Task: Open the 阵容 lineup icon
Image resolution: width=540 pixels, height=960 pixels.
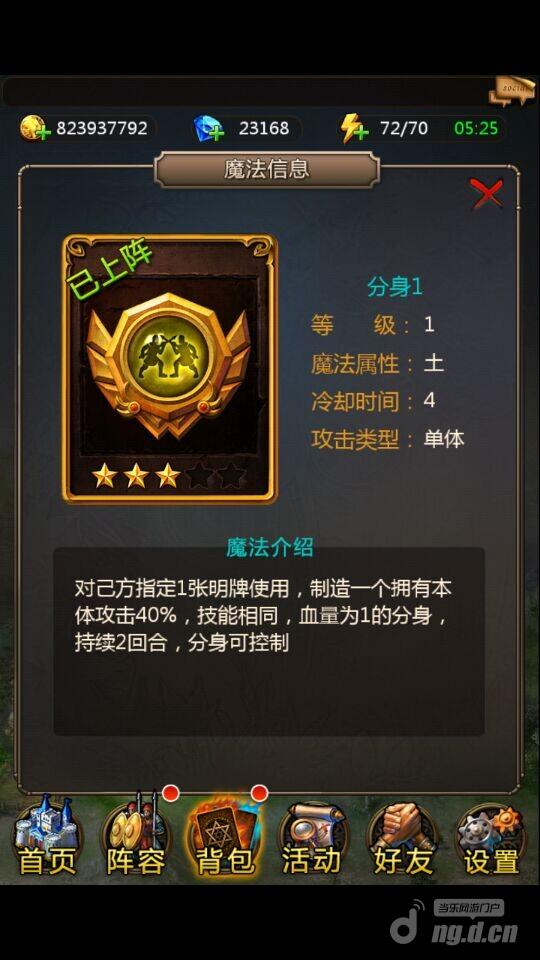Action: tap(135, 835)
